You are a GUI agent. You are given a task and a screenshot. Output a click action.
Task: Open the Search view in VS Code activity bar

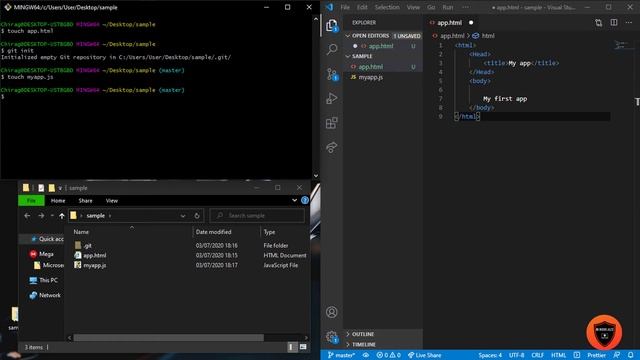pyautogui.click(x=332, y=49)
